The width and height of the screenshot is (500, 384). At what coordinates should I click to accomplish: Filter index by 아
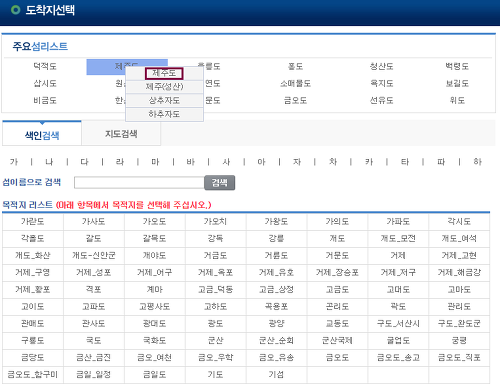[x=261, y=162]
